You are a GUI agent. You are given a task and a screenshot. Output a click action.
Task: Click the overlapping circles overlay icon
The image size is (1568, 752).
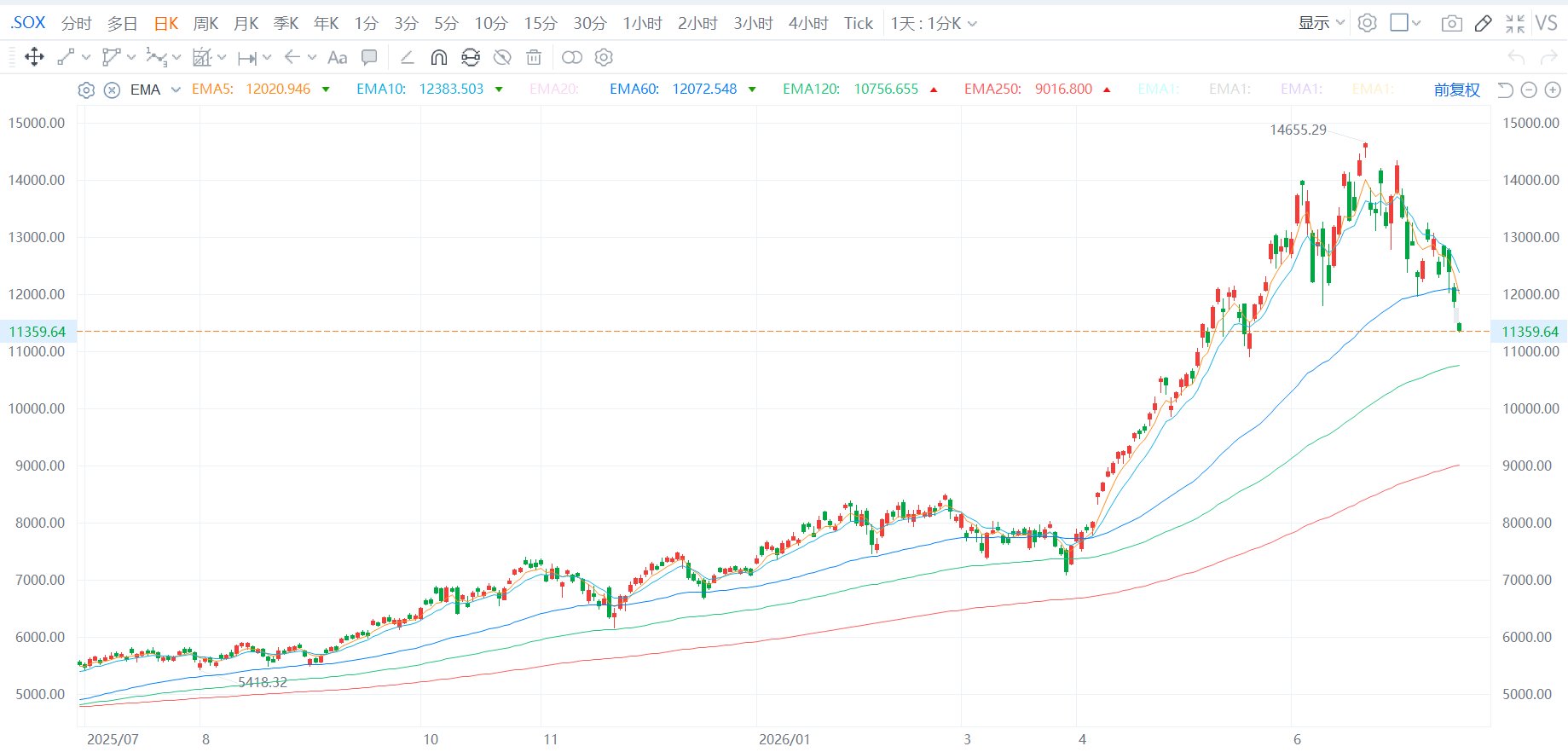572,57
